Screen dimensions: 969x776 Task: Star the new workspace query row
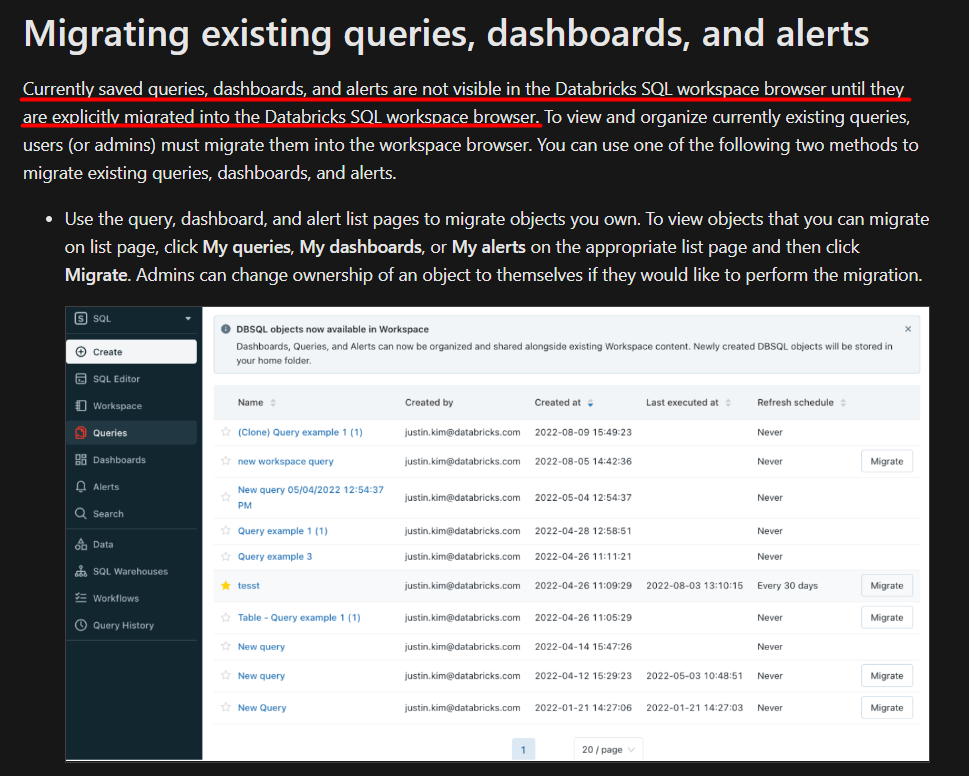(x=226, y=461)
